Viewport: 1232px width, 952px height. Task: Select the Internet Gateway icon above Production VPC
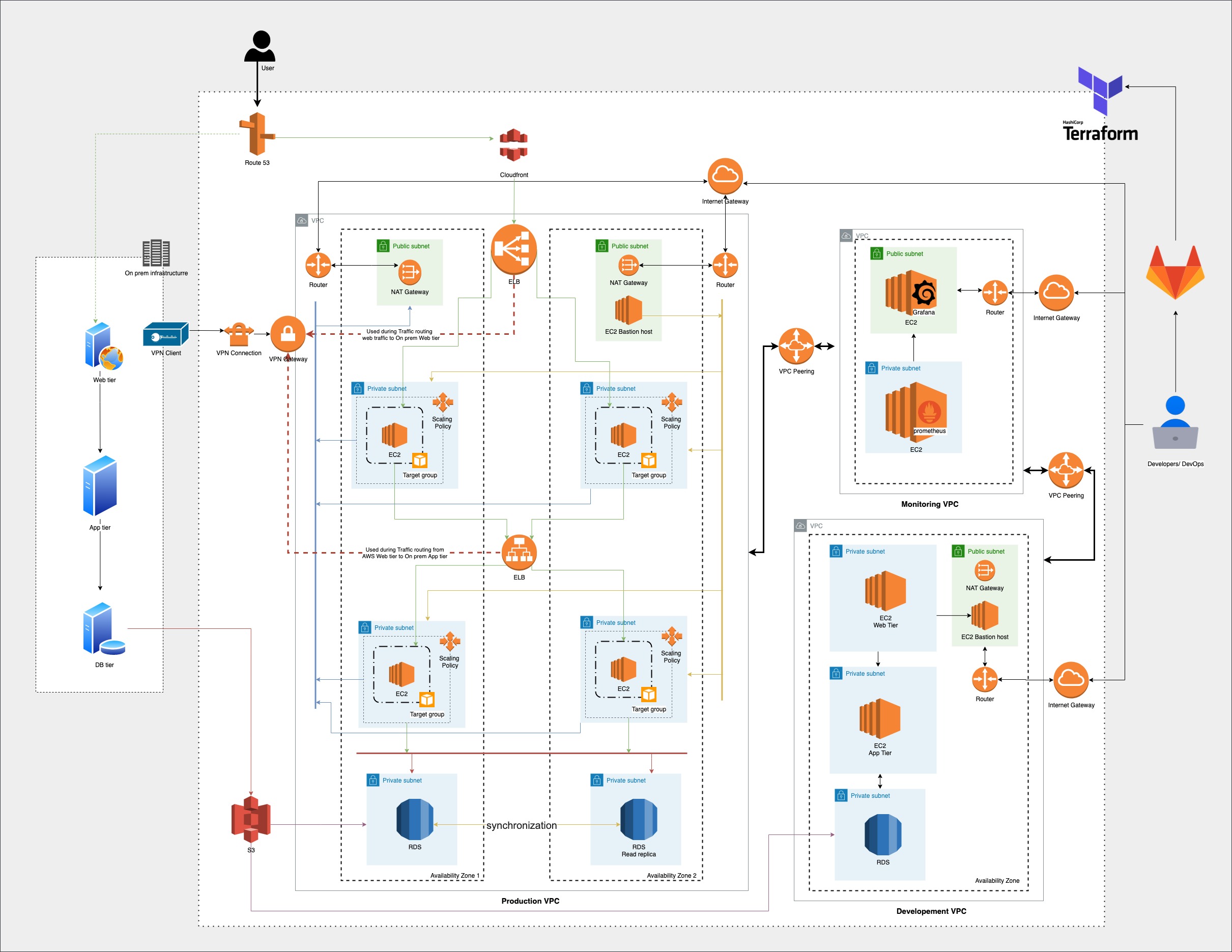[725, 176]
